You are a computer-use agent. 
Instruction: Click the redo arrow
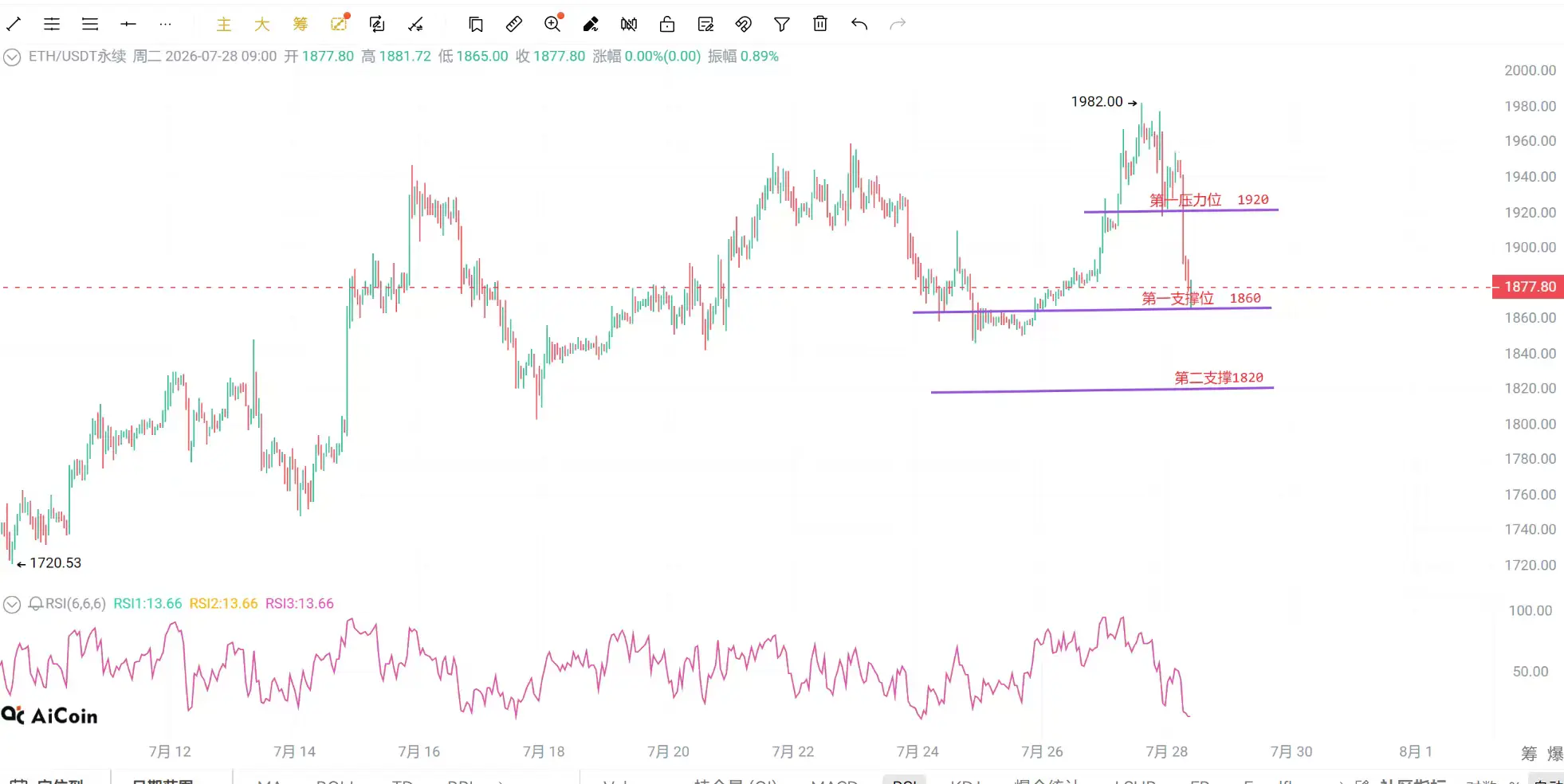pos(898,25)
